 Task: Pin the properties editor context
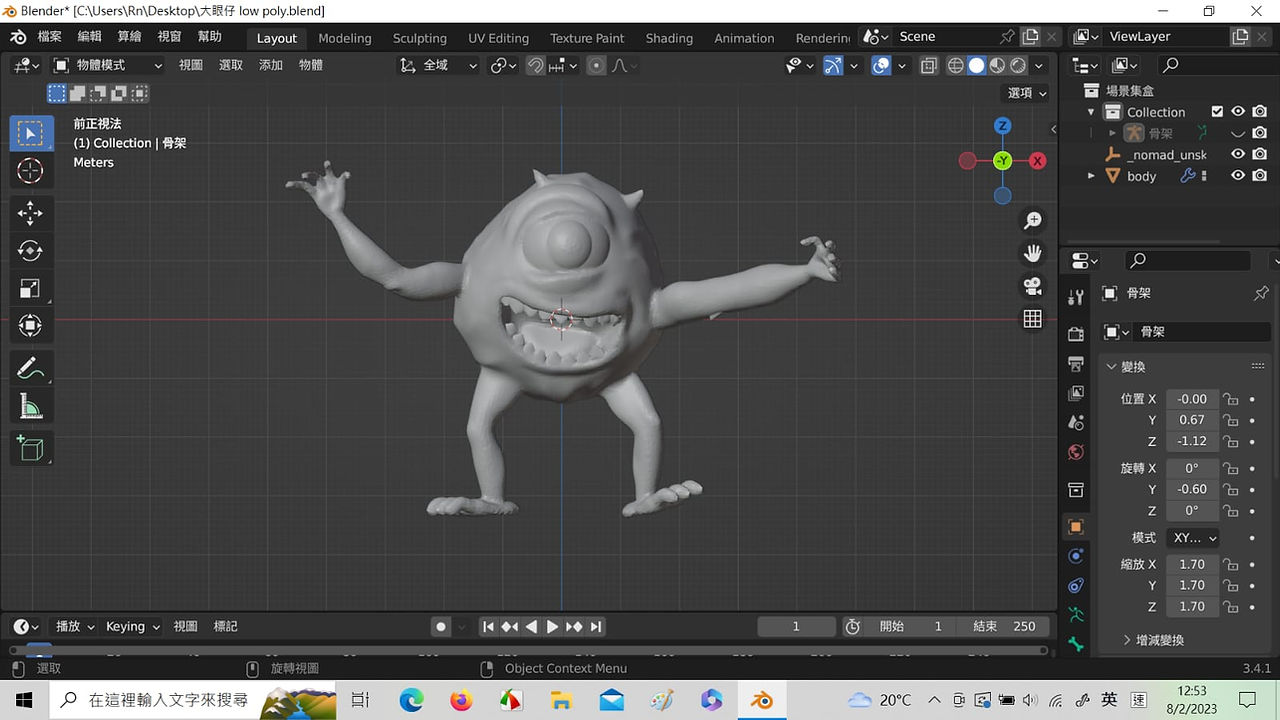[x=1260, y=293]
